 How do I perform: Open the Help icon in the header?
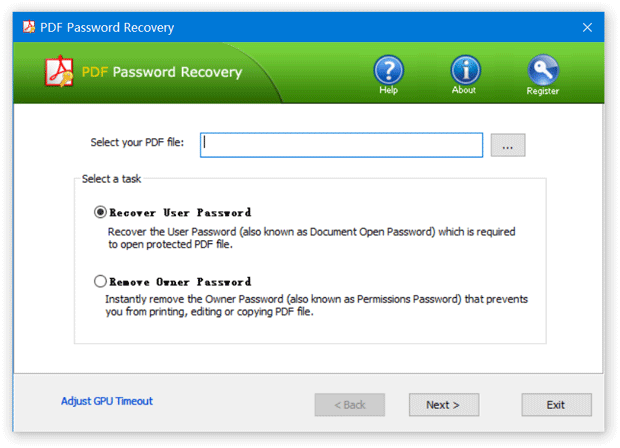[x=388, y=69]
